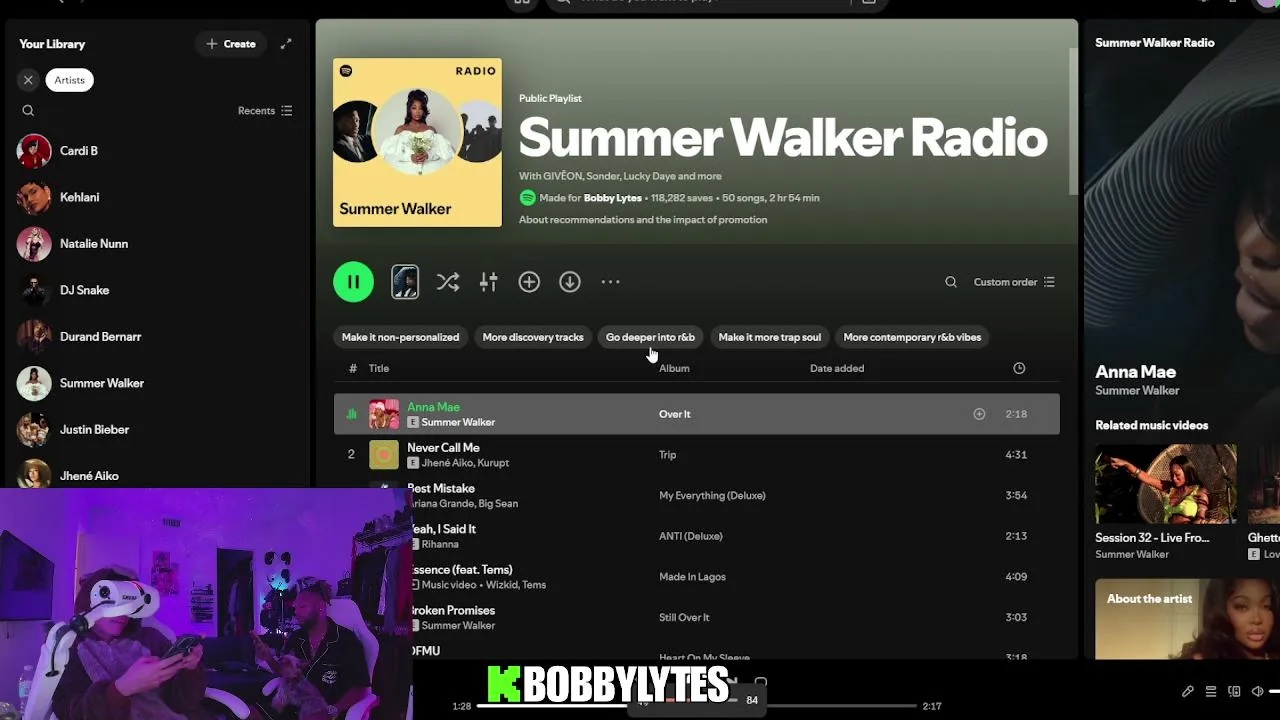Open 'ANTI (Deluxe)' album link

point(690,536)
